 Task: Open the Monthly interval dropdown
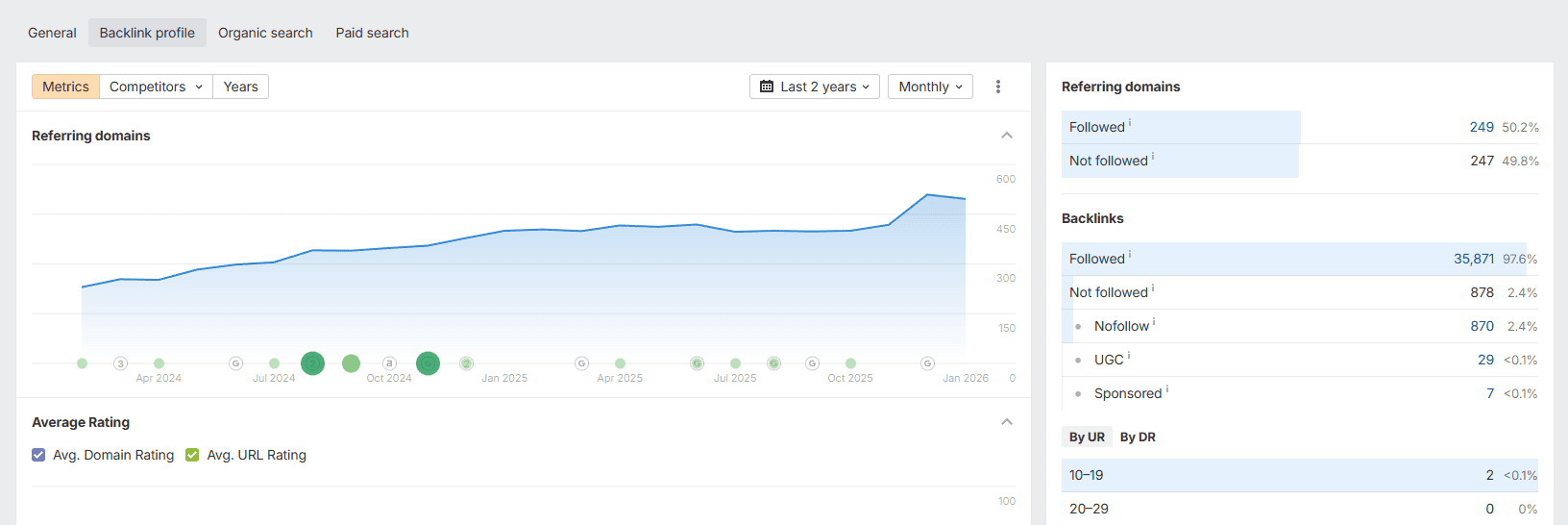tap(930, 87)
